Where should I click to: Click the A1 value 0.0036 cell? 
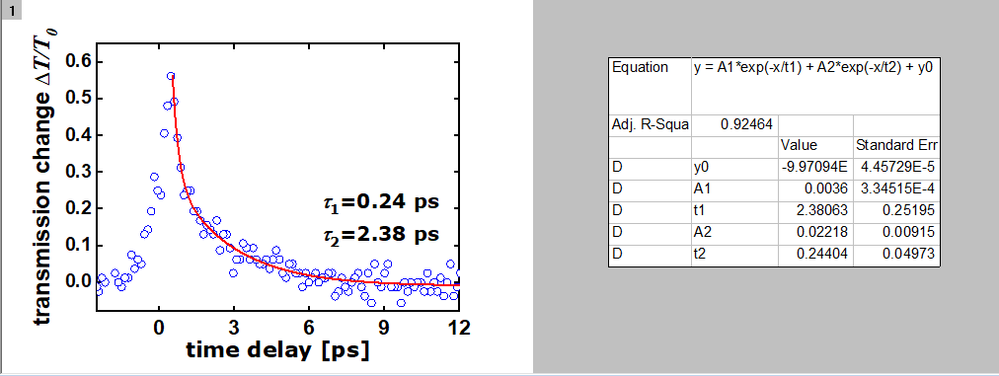pyautogui.click(x=816, y=189)
